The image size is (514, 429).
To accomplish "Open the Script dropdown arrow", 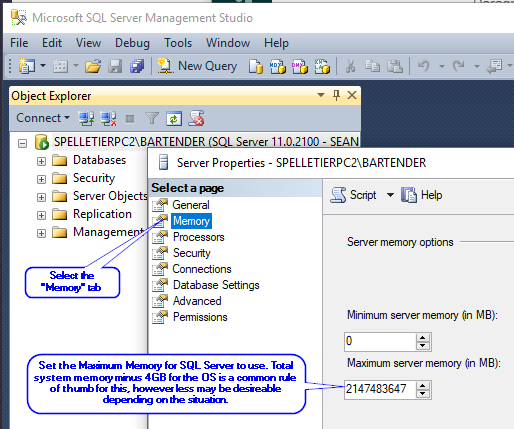I will [390, 195].
